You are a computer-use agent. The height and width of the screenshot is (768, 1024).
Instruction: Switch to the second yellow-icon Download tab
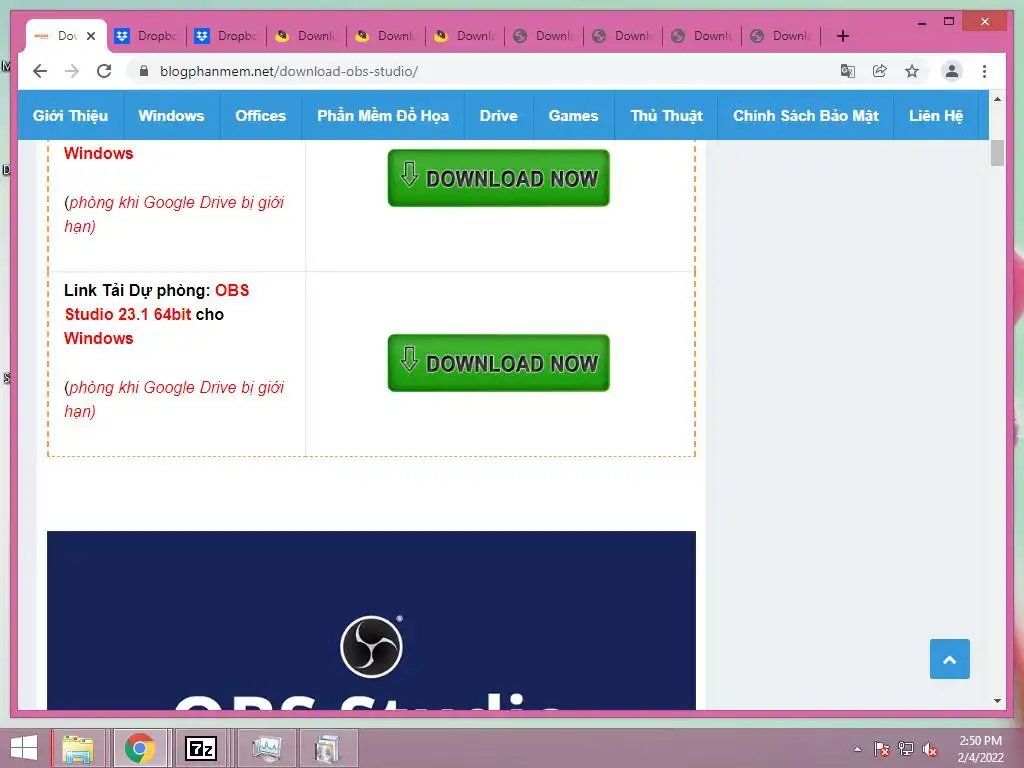386,36
